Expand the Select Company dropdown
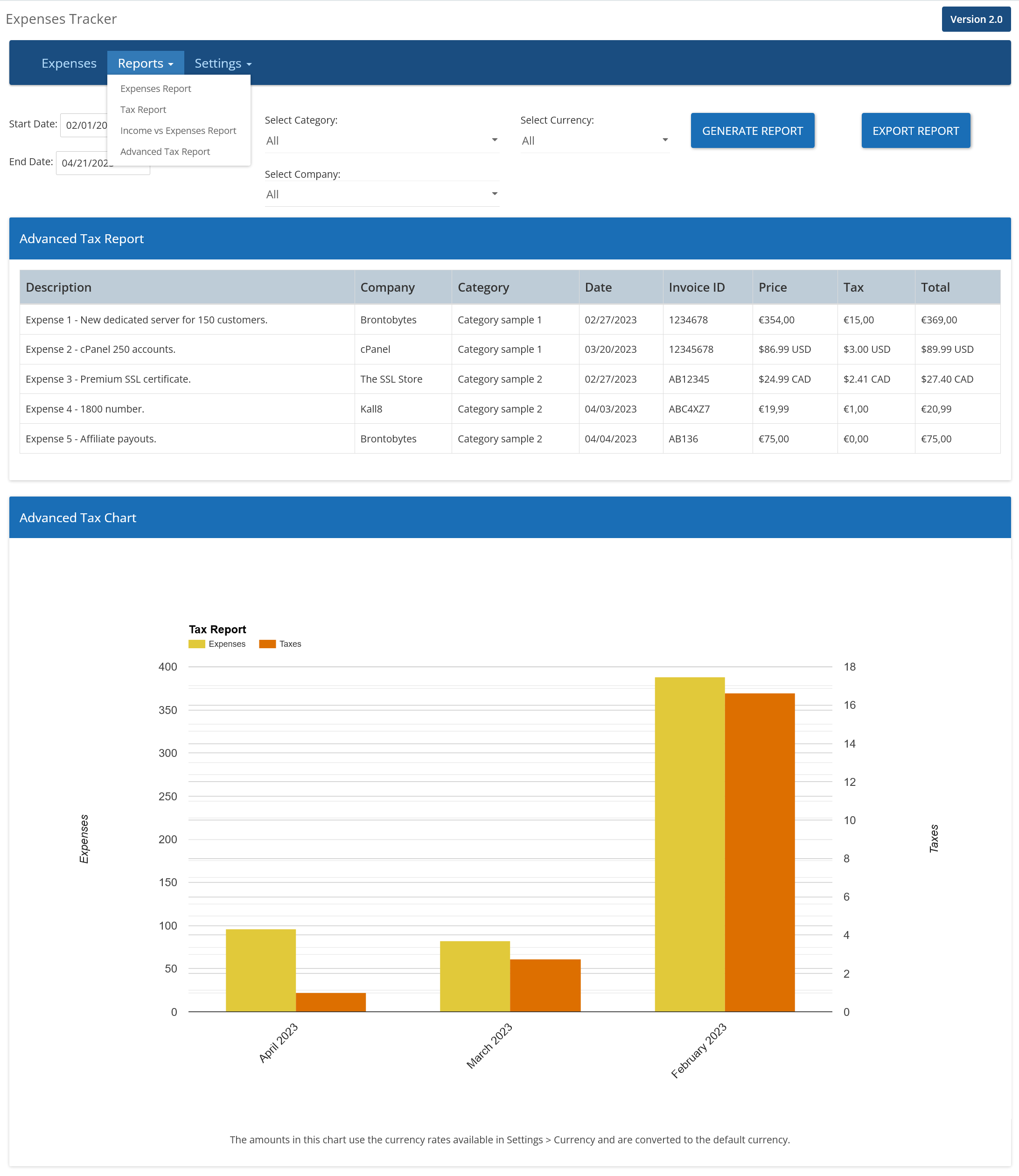Viewport: 1019px width, 1176px height. pyautogui.click(x=382, y=195)
